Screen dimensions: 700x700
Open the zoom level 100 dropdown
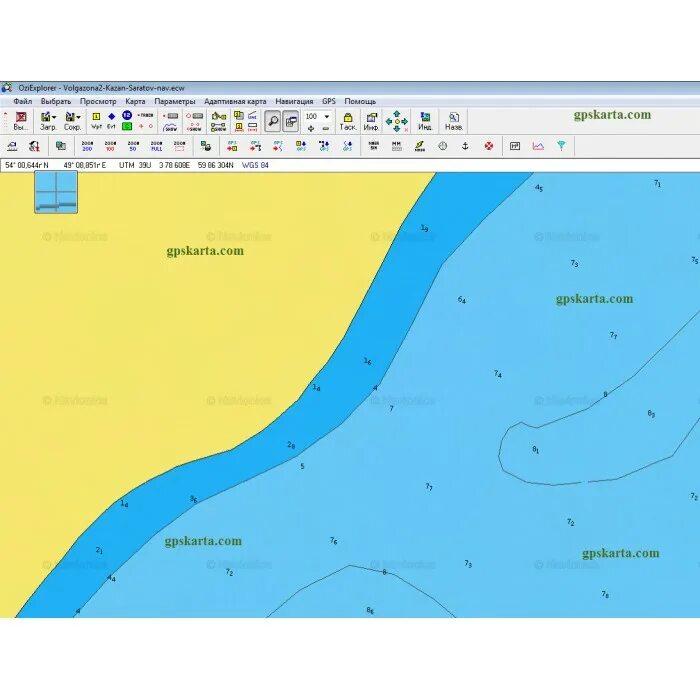(x=327, y=117)
